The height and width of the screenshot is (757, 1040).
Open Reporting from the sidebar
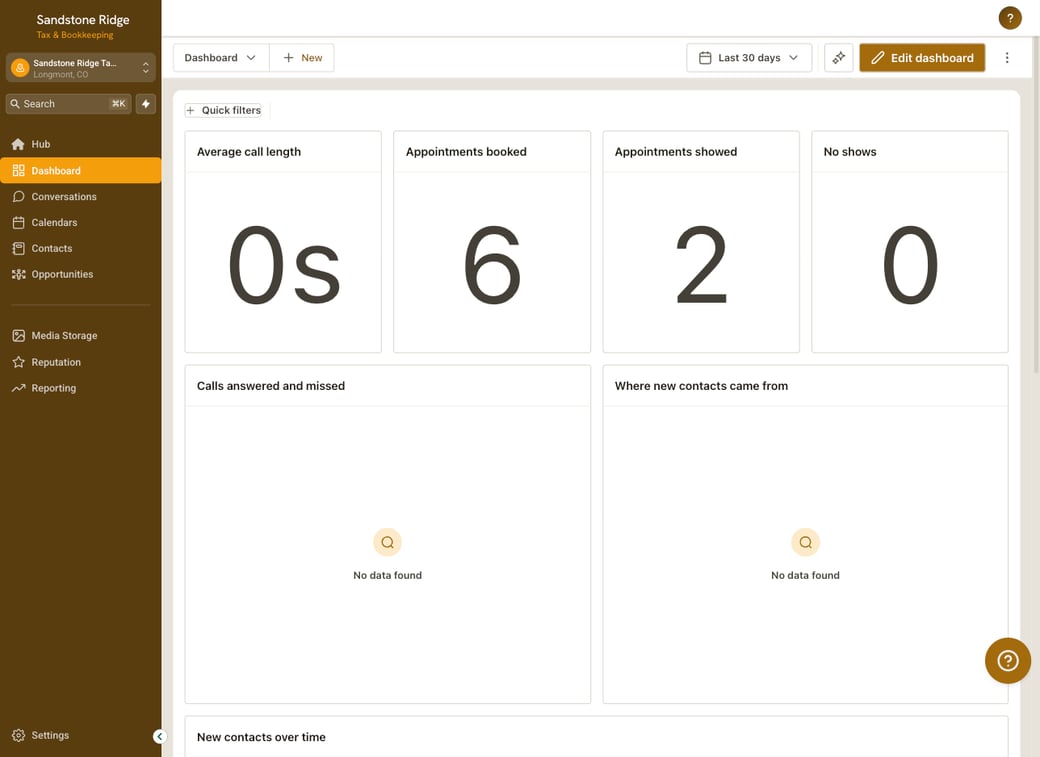[80, 388]
